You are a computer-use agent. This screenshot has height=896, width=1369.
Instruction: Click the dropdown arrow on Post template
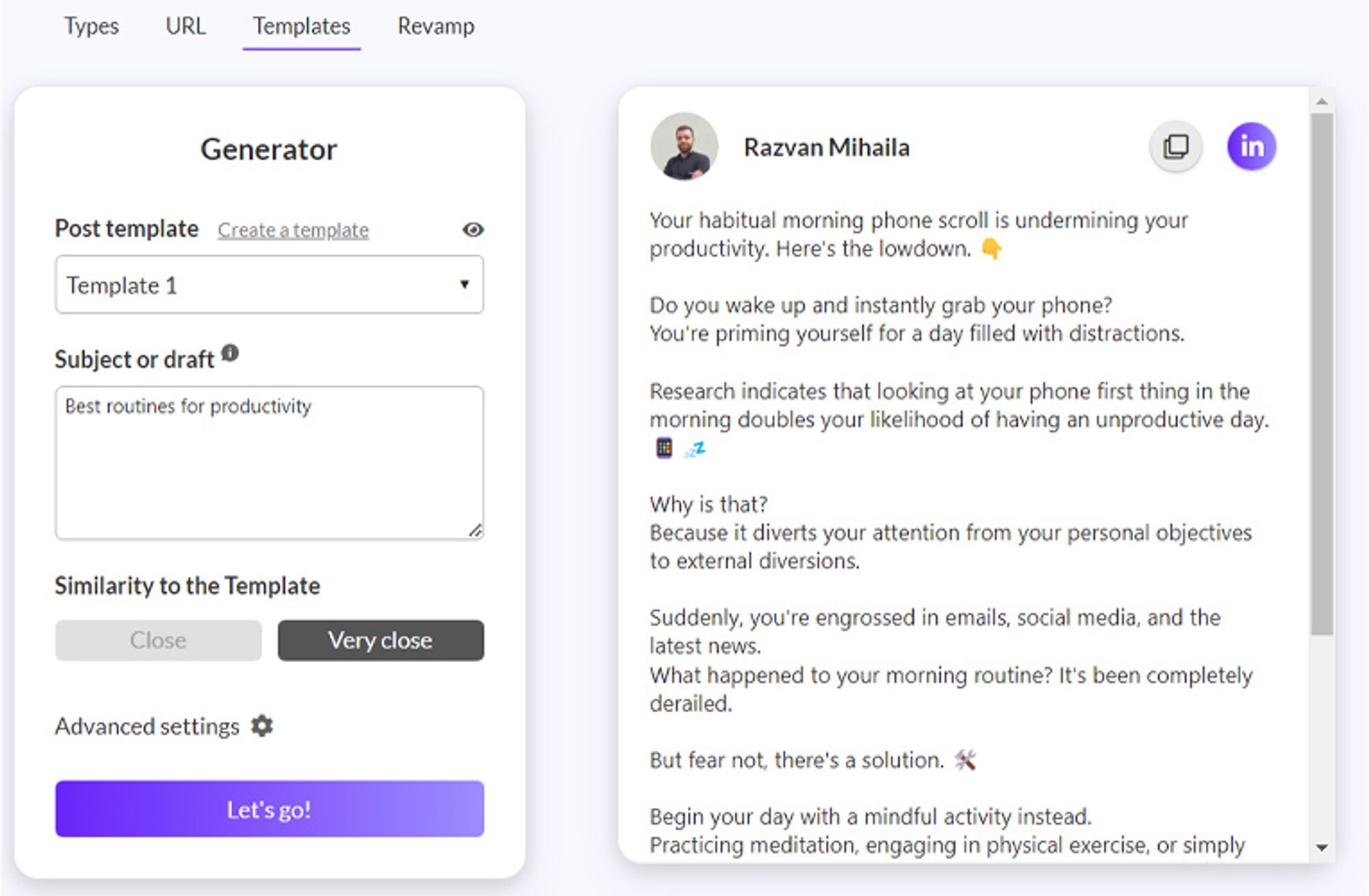point(464,285)
